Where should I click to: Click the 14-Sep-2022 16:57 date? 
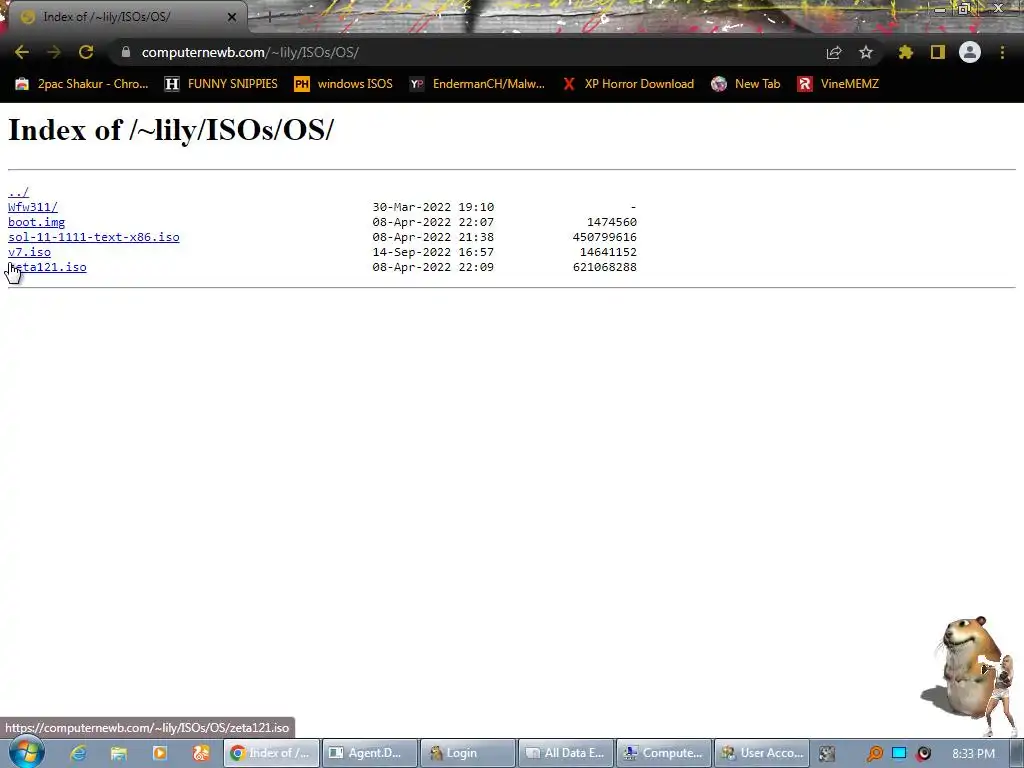click(x=433, y=252)
